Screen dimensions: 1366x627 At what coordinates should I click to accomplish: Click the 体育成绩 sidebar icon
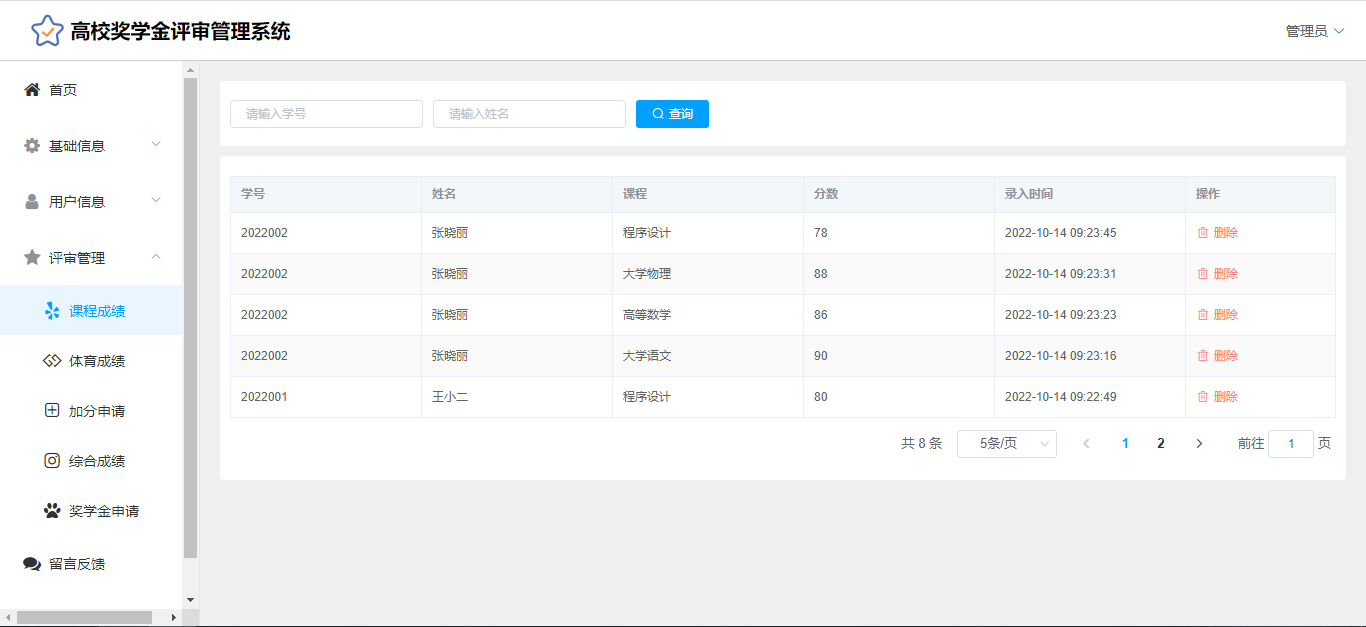(x=52, y=361)
